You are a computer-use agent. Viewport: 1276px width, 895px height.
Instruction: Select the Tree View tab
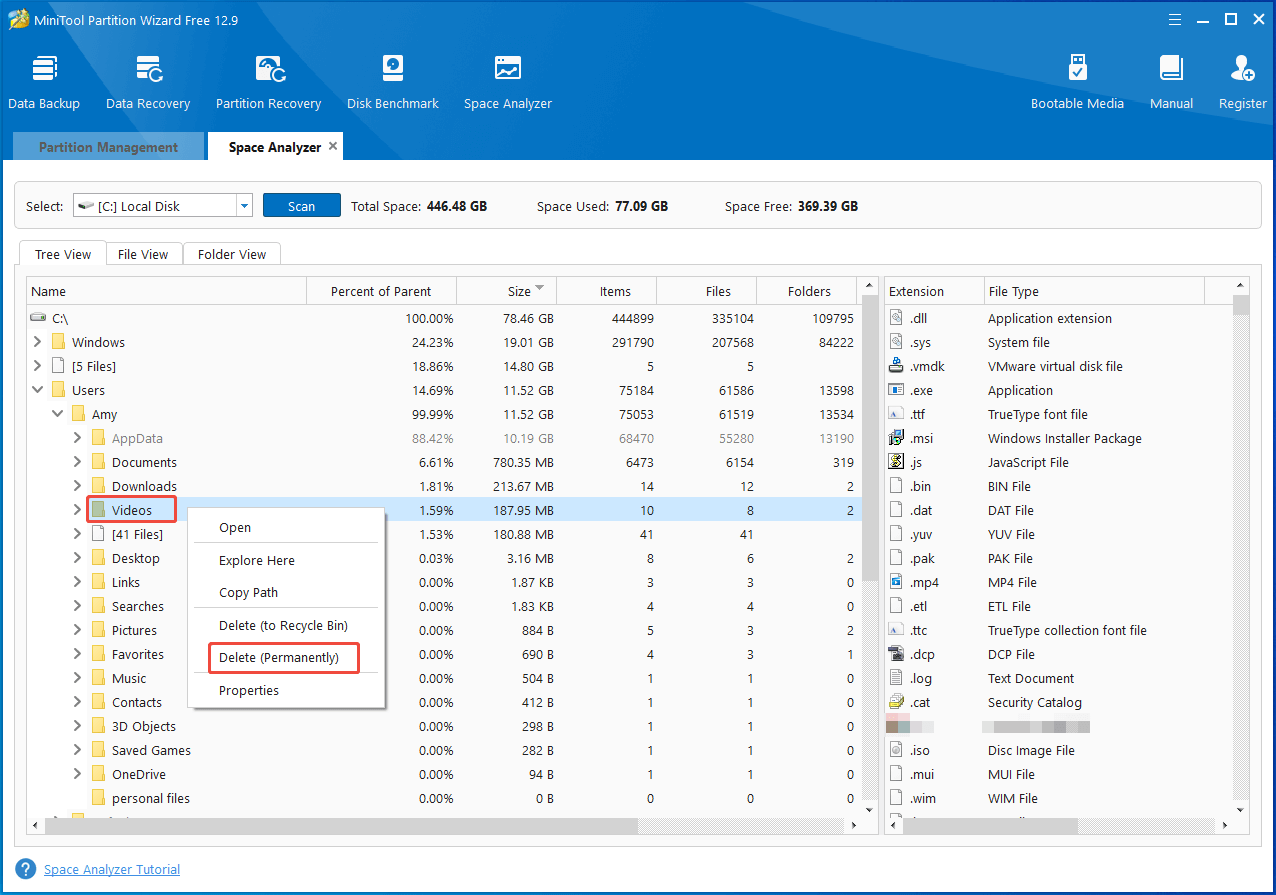63,254
